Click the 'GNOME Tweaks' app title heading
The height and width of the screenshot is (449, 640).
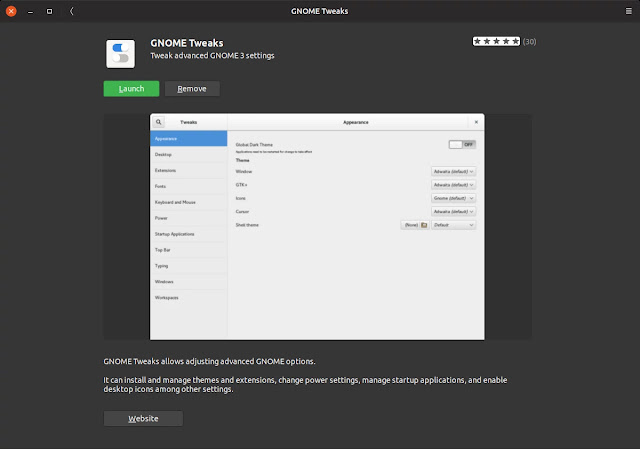(187, 43)
